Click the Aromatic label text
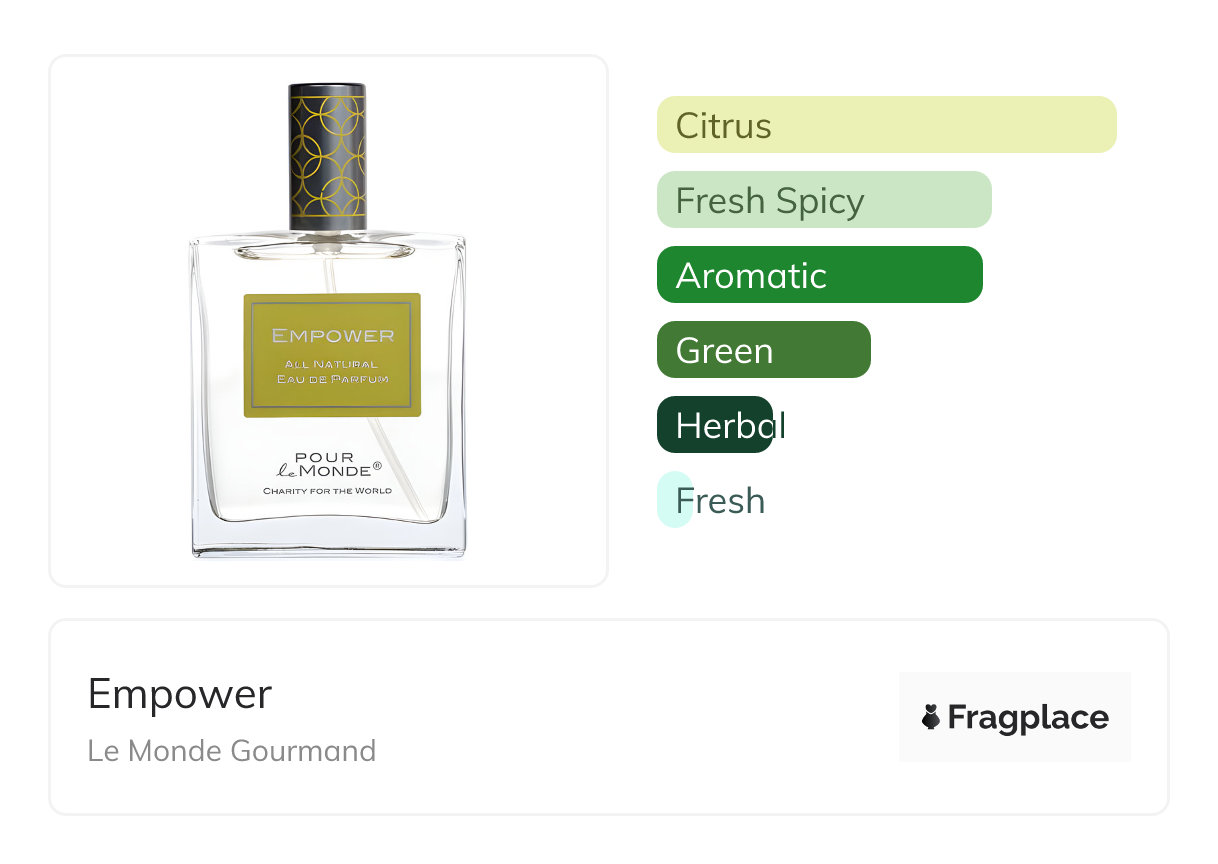Image resolution: width=1218 pixels, height=864 pixels. click(x=751, y=276)
